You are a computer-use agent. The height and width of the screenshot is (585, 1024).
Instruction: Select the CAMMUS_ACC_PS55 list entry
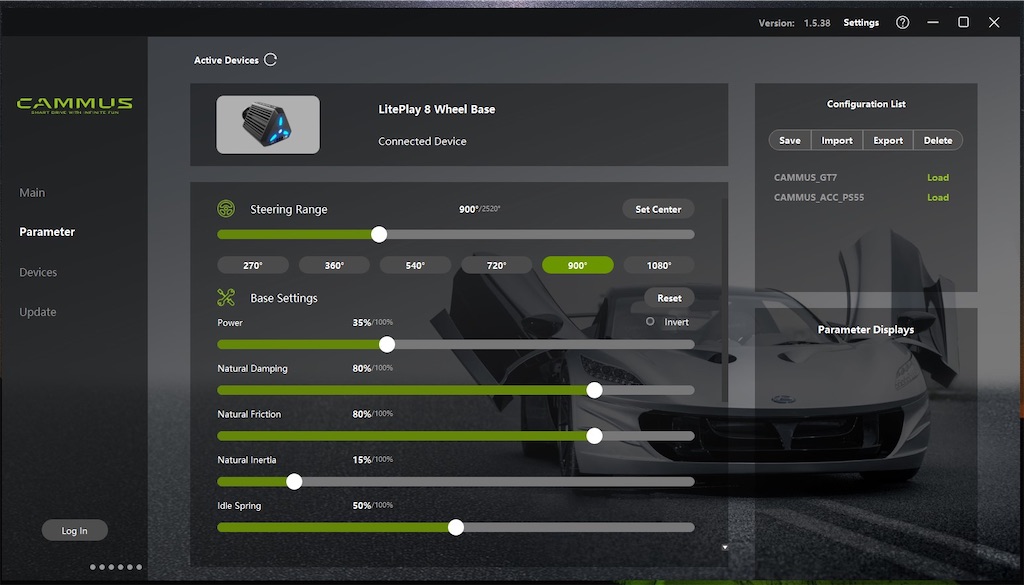819,197
